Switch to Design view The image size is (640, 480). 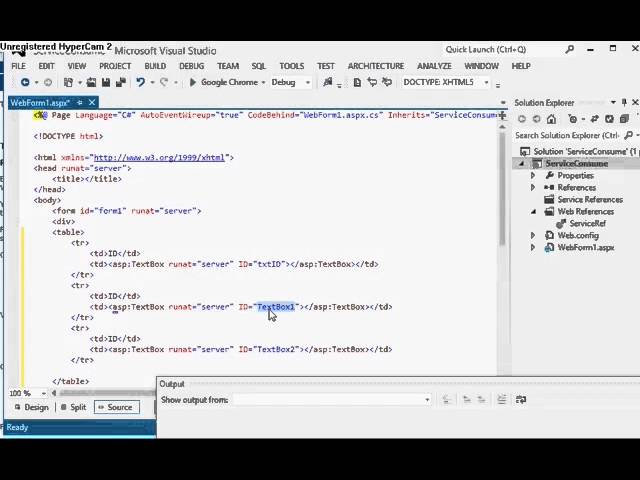(32, 407)
